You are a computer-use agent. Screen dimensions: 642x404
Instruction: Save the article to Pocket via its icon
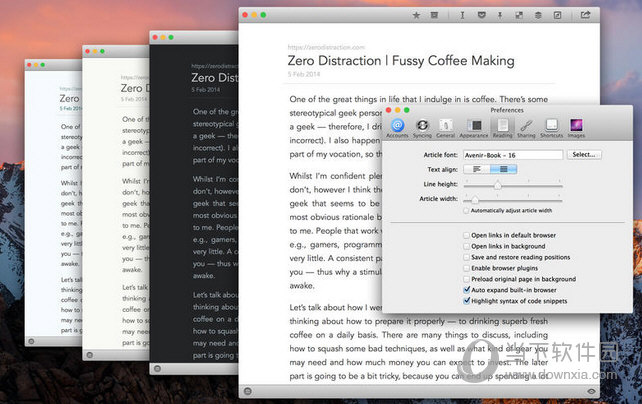point(482,15)
